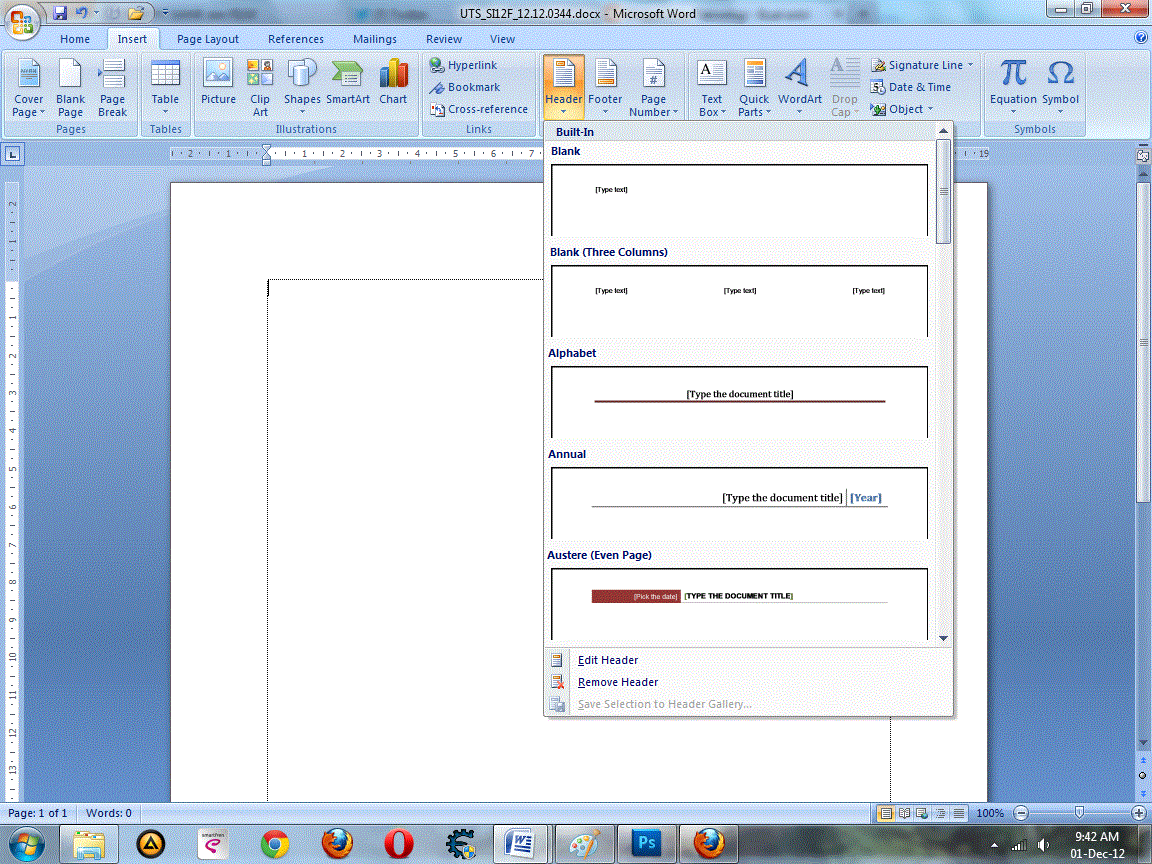Select the Annual header template
The image size is (1152, 864).
pos(739,503)
